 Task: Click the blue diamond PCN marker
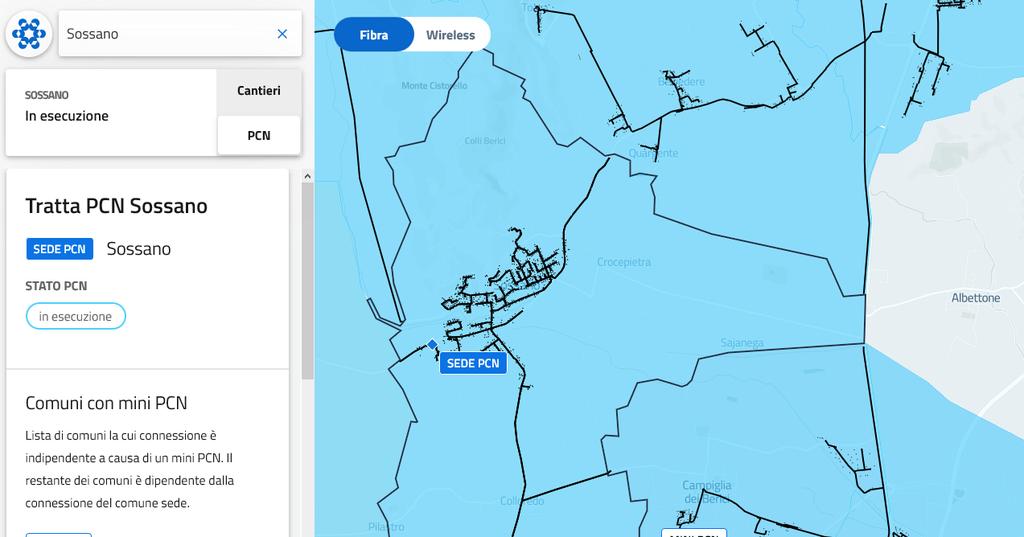(x=432, y=345)
